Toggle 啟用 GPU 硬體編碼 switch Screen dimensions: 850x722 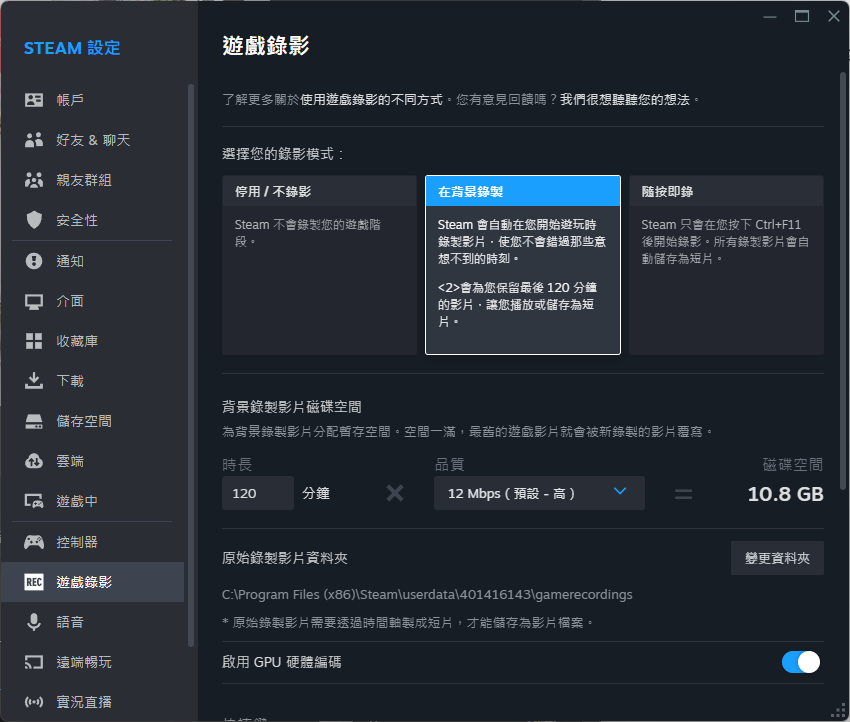(801, 662)
